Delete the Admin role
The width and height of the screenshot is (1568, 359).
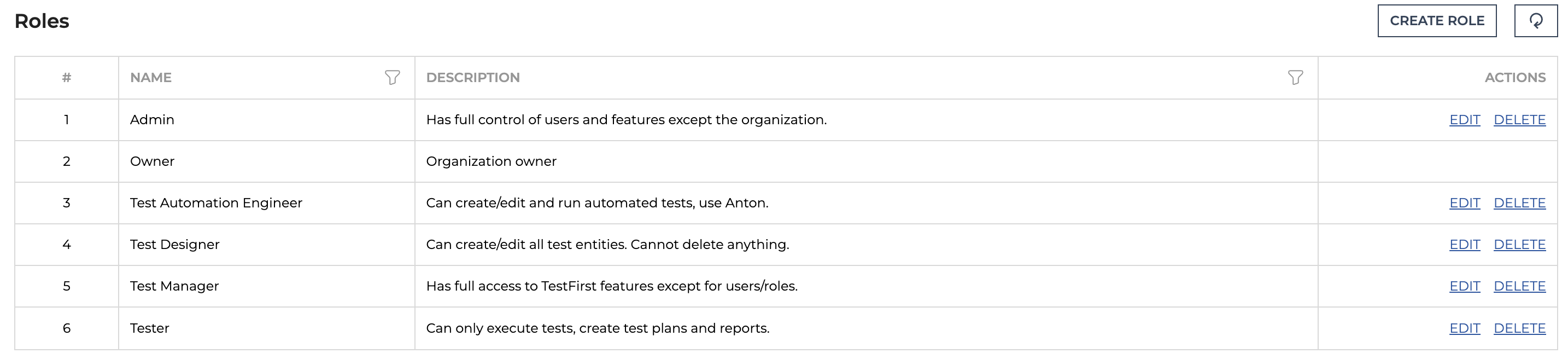coord(1519,119)
